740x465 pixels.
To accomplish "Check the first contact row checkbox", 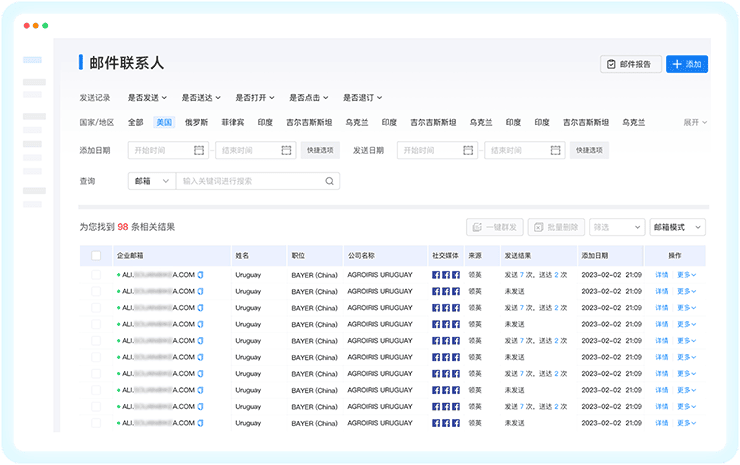I will tap(96, 275).
